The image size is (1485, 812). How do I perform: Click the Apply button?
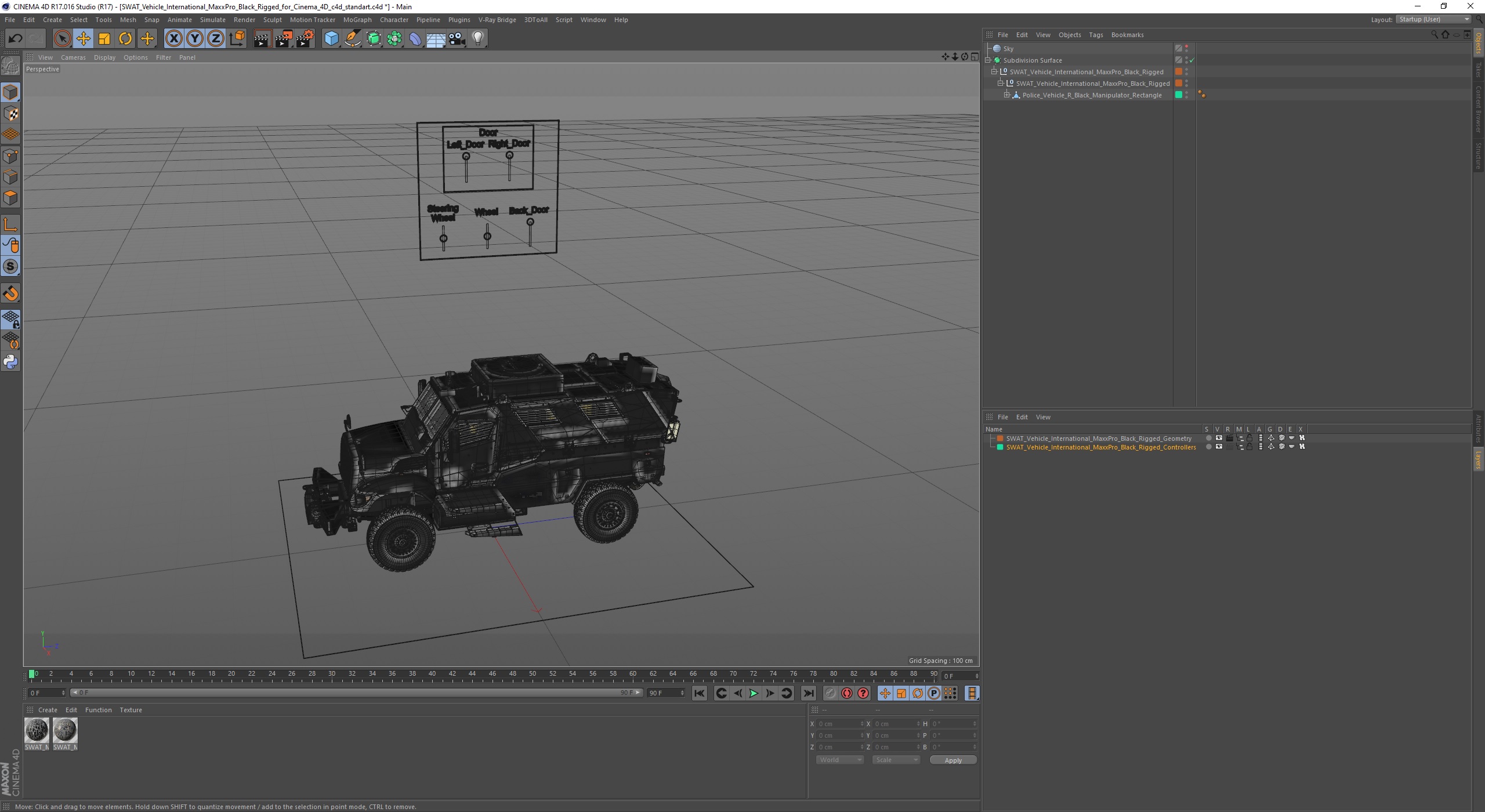point(953,760)
